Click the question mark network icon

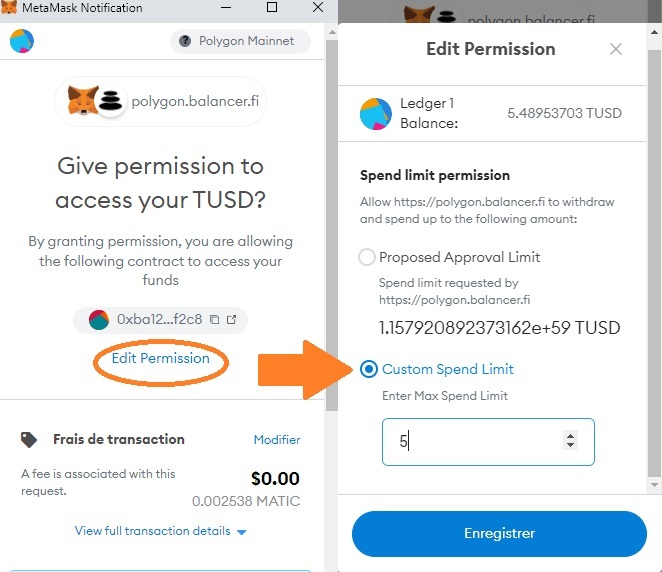coord(184,41)
